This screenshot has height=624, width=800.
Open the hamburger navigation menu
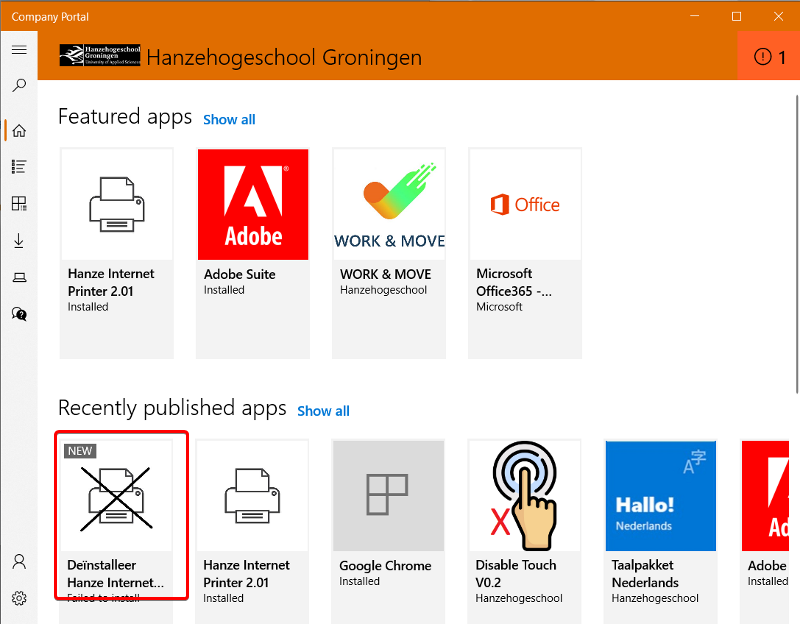(x=18, y=50)
